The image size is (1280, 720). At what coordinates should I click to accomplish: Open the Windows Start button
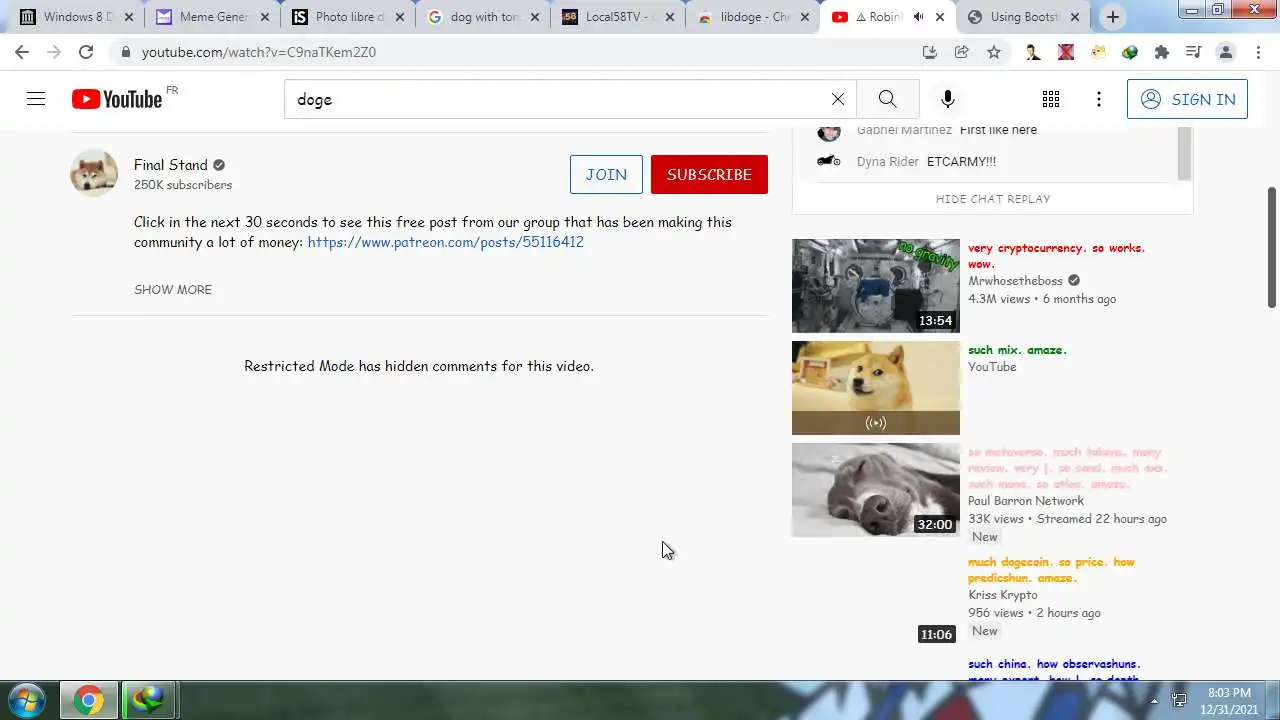pyautogui.click(x=26, y=700)
